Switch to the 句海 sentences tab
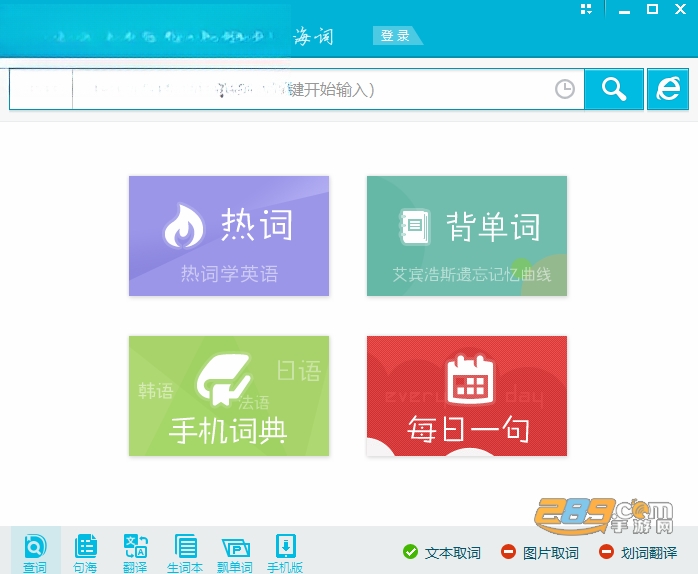698x574 pixels. (85, 552)
